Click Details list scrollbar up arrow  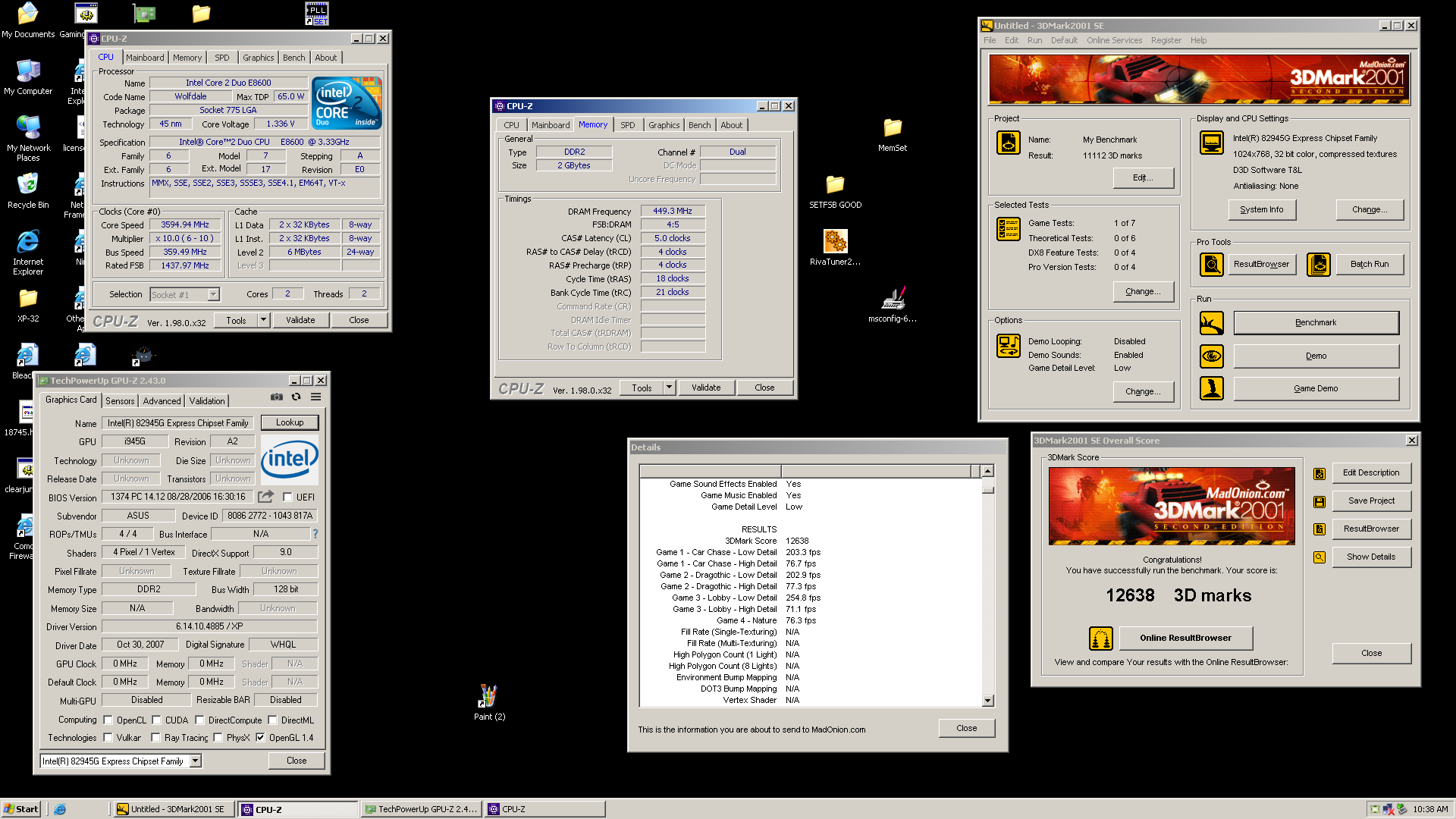[987, 472]
